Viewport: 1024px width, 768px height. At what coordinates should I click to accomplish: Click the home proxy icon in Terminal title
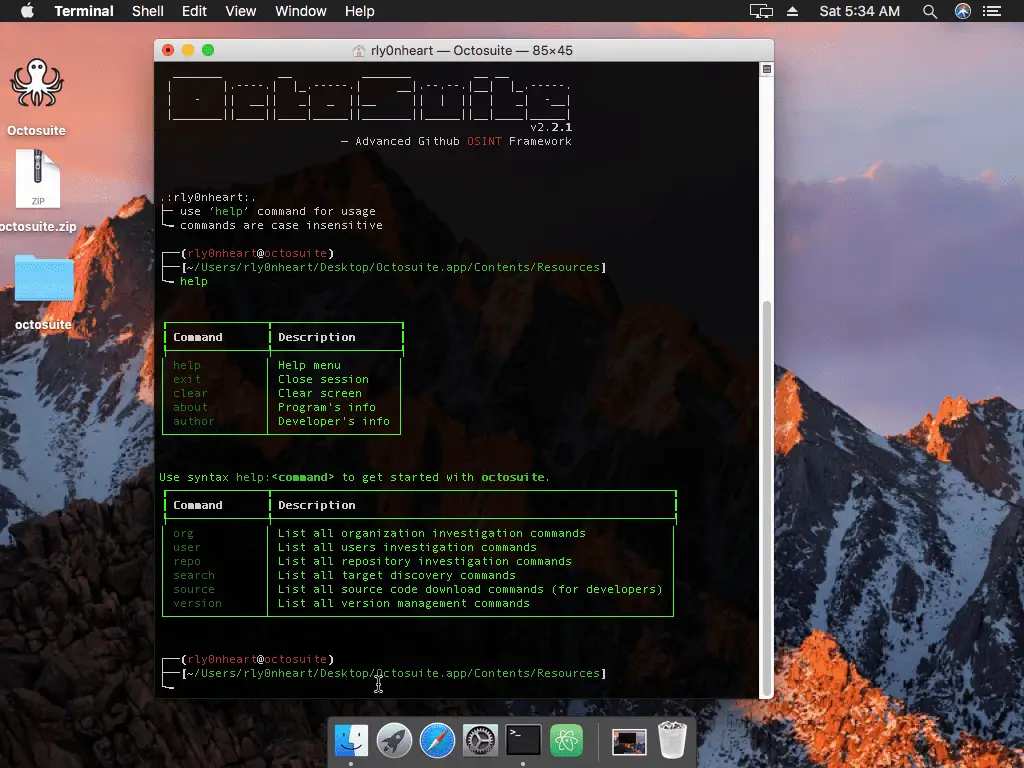coord(359,51)
